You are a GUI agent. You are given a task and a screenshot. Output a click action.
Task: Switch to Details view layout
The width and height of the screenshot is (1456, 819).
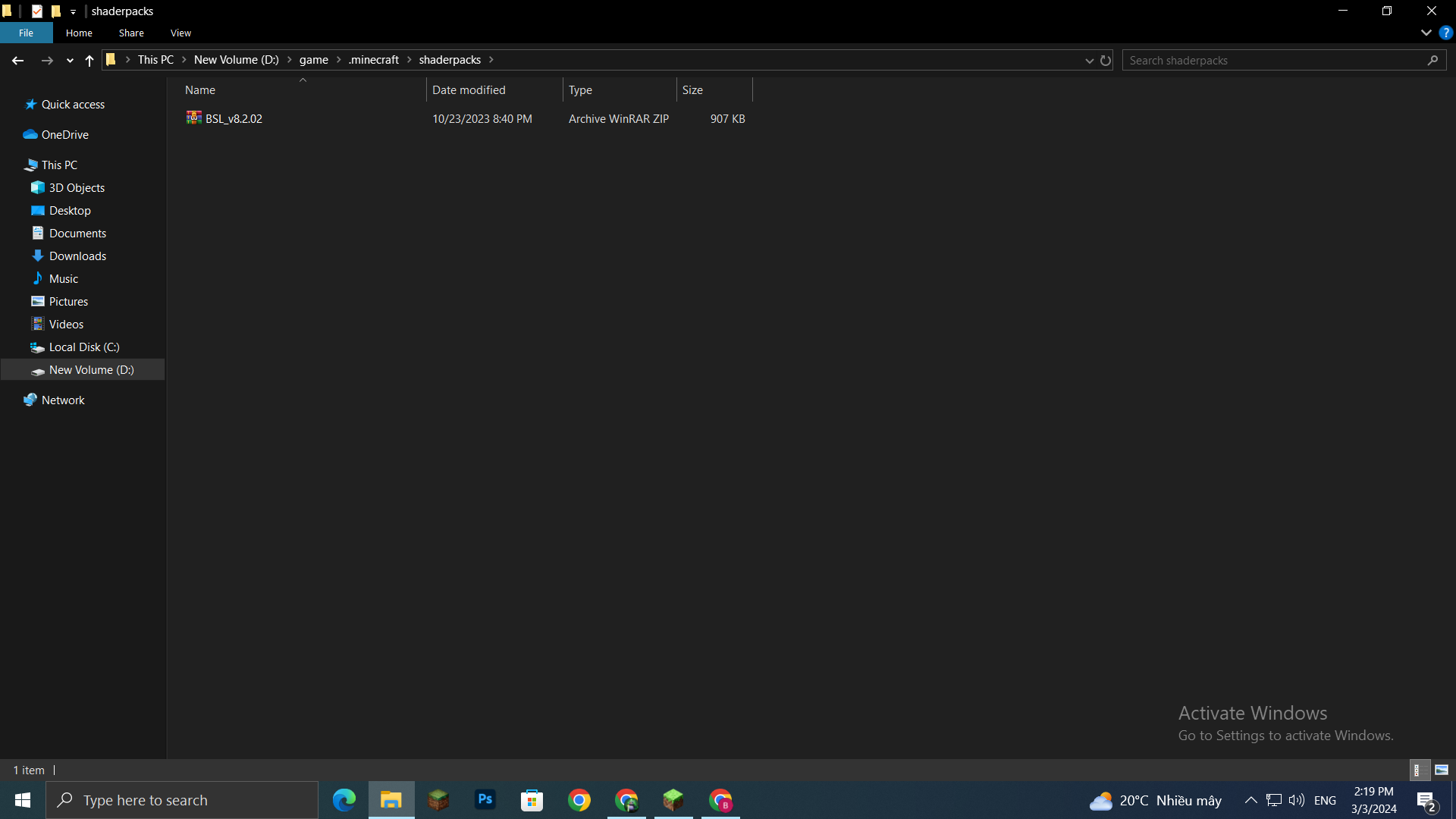[1419, 770]
